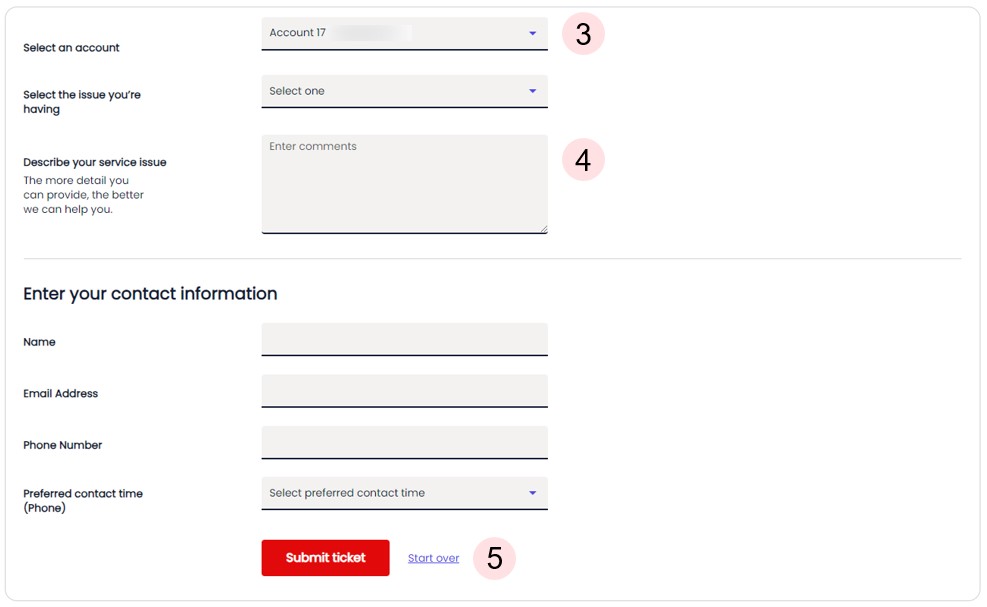This screenshot has height=607, width=987.
Task: Click the 'Select an account' label
Action: point(71,47)
